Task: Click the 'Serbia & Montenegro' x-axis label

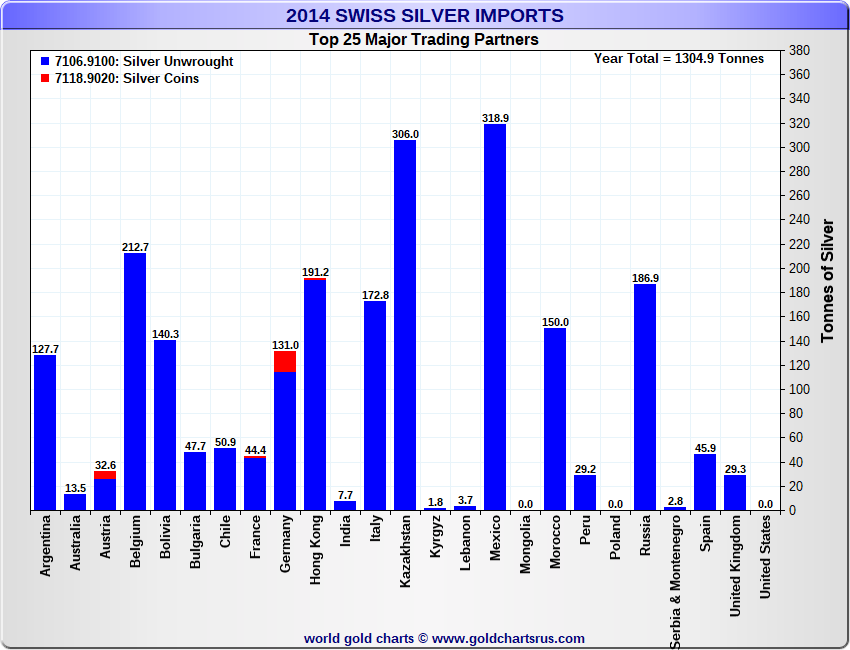Action: coord(675,582)
